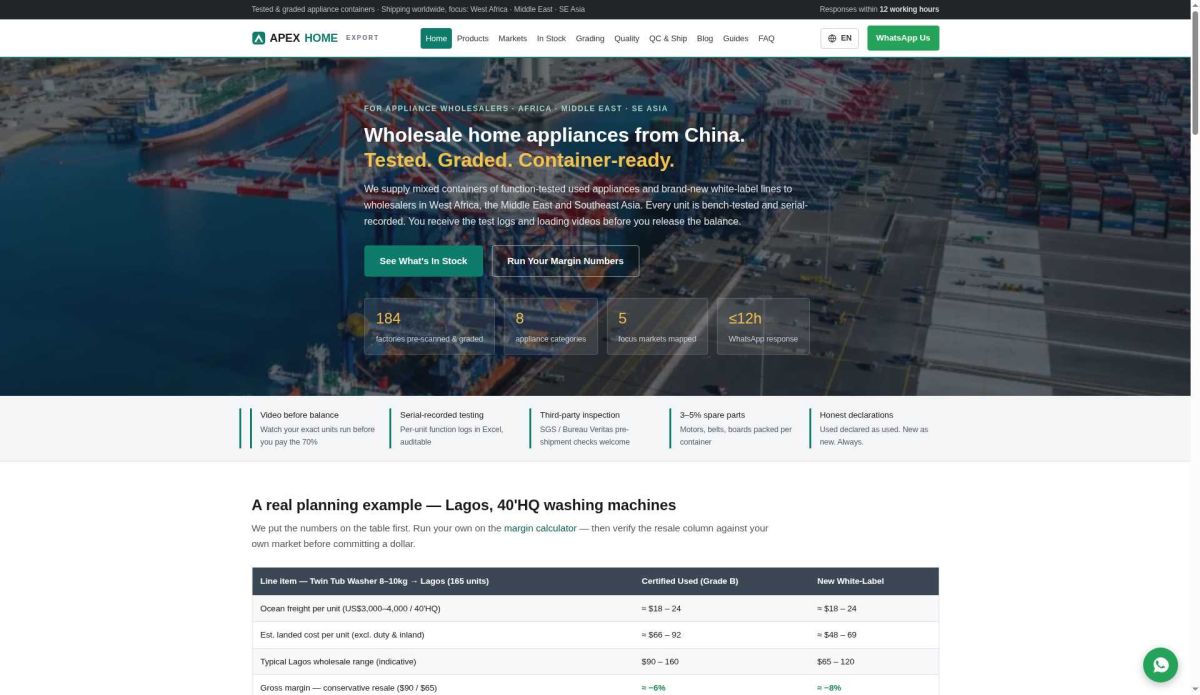Open the floating WhatsApp chat bubble
The height and width of the screenshot is (695, 1200).
(1160, 664)
